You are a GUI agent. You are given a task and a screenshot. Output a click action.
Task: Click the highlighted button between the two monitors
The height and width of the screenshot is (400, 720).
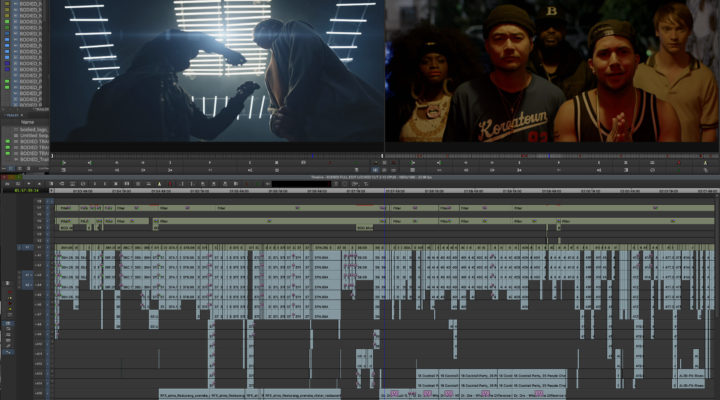click(x=375, y=170)
